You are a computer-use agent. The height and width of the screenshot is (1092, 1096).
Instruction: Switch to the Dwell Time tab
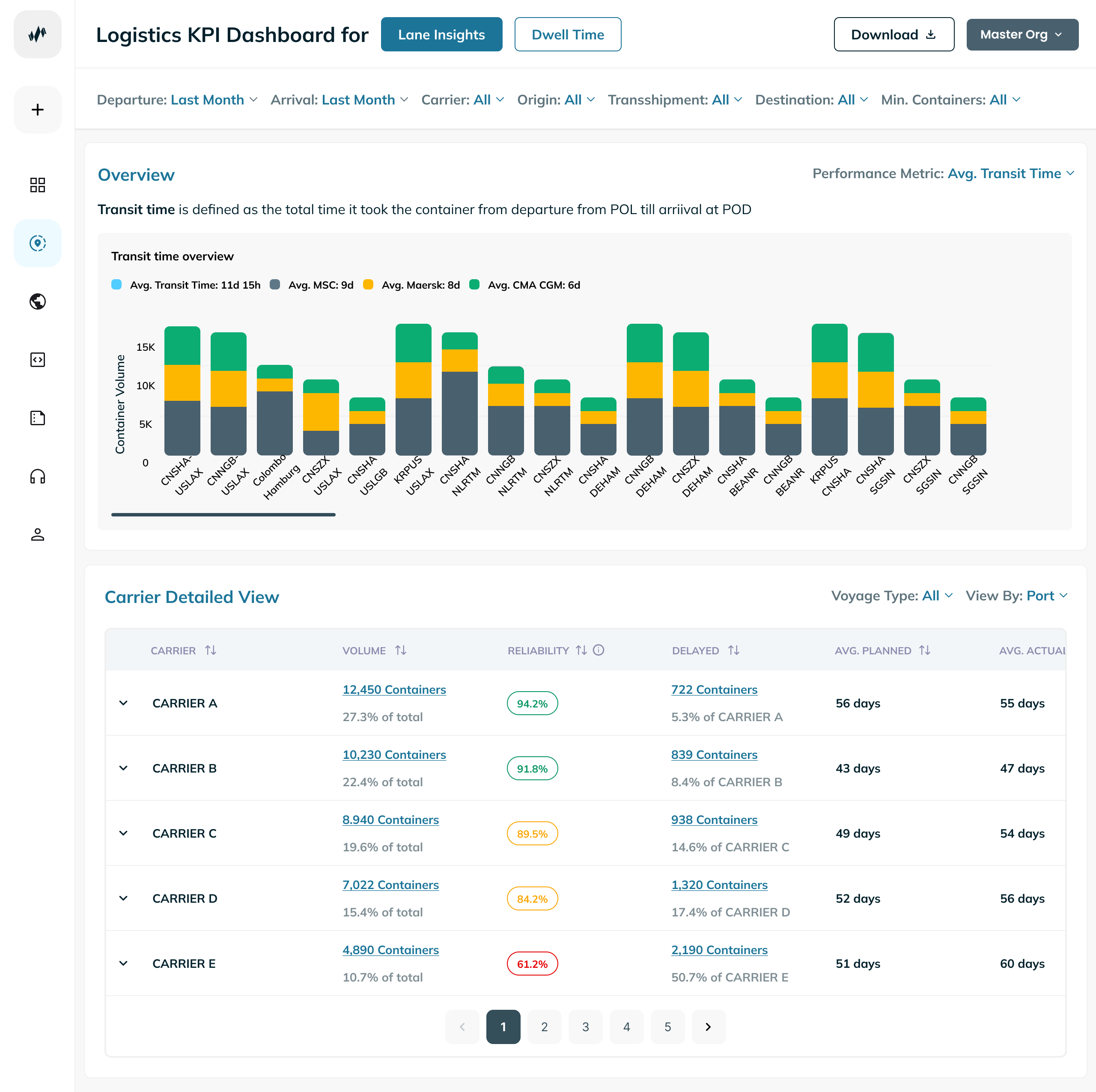coord(567,35)
